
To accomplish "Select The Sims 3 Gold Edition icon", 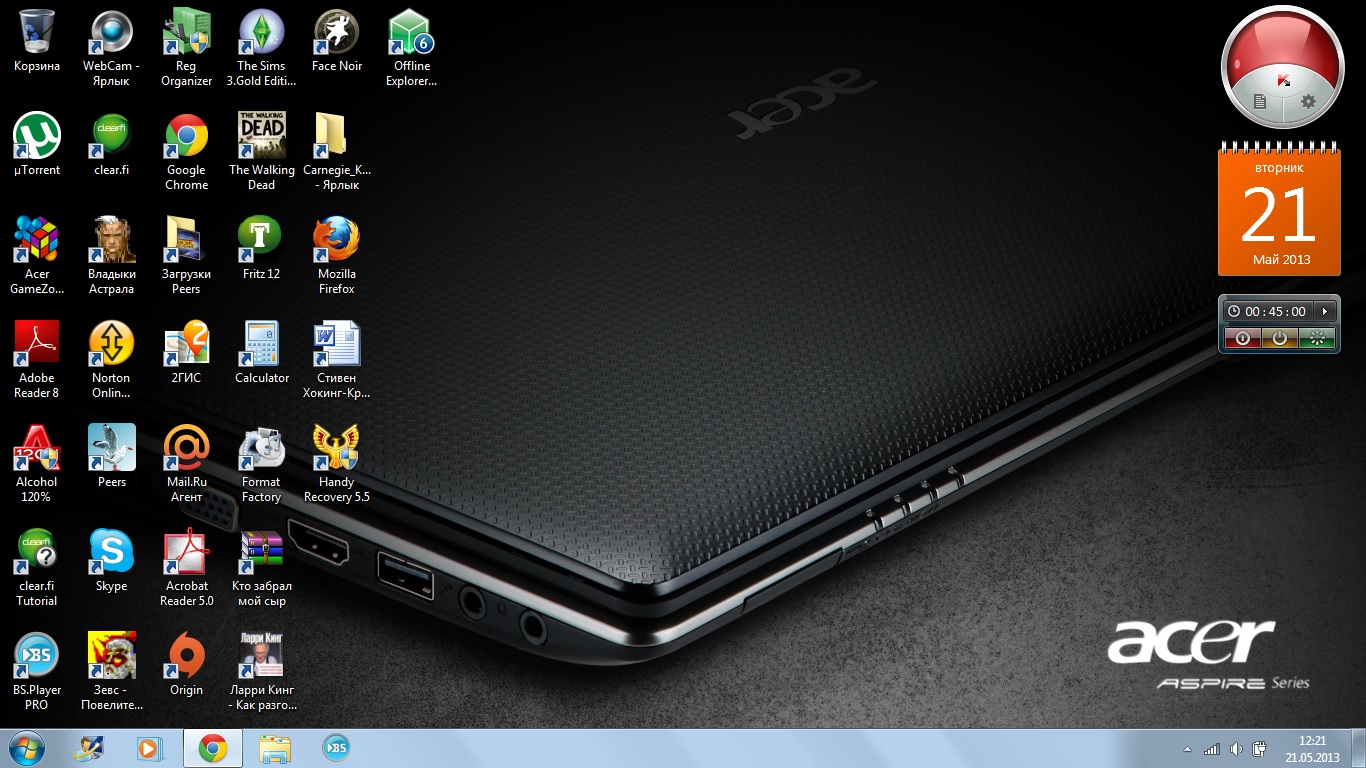I will pos(261,48).
